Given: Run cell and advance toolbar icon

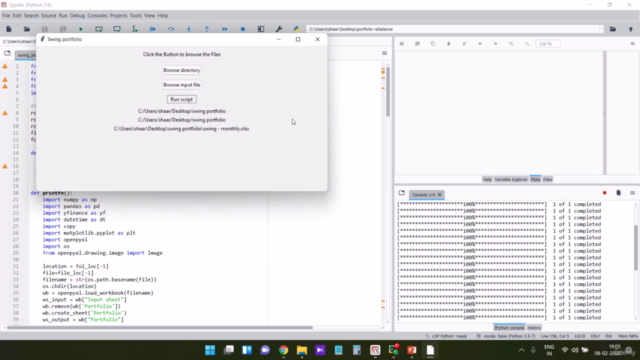Looking at the screenshot, I should pyautogui.click(x=117, y=29).
